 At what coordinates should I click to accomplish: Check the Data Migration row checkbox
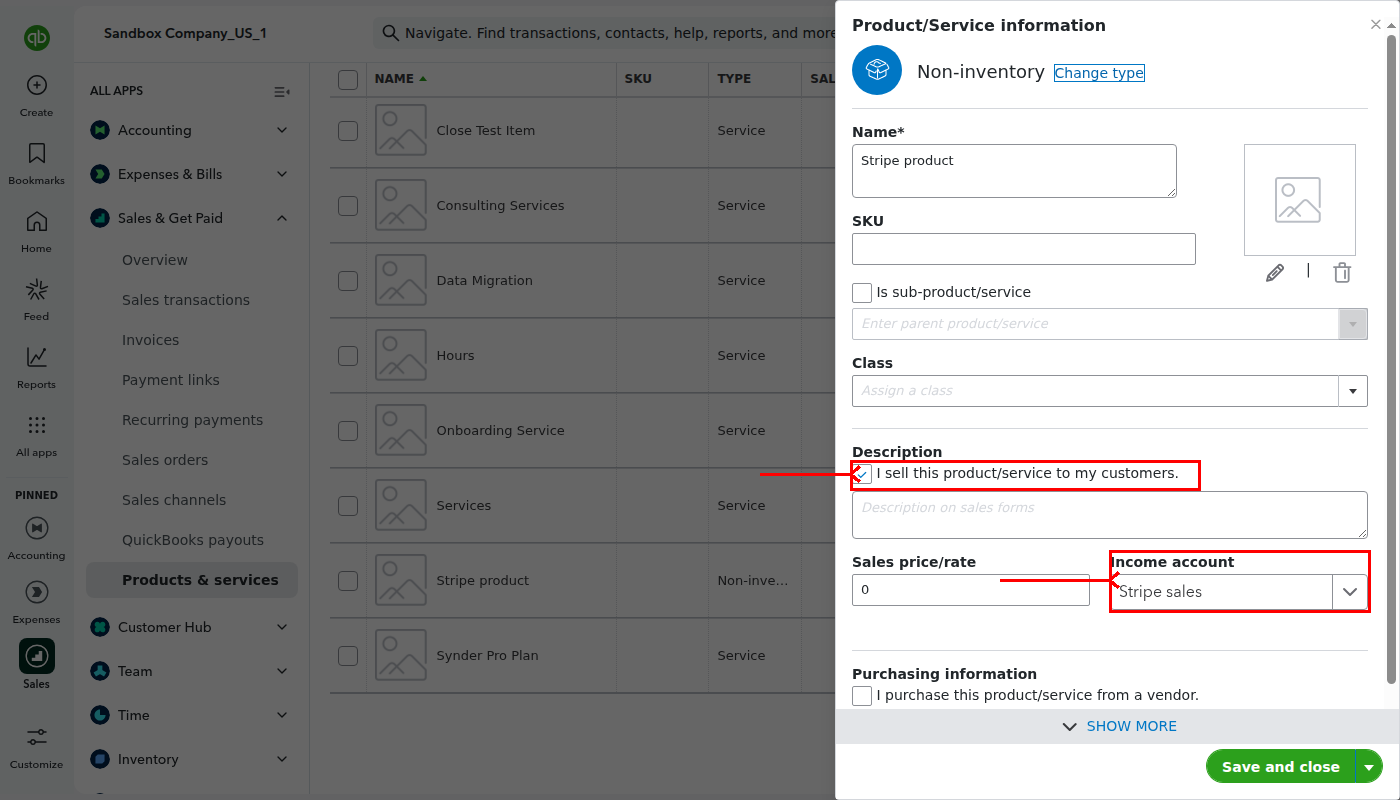point(348,281)
